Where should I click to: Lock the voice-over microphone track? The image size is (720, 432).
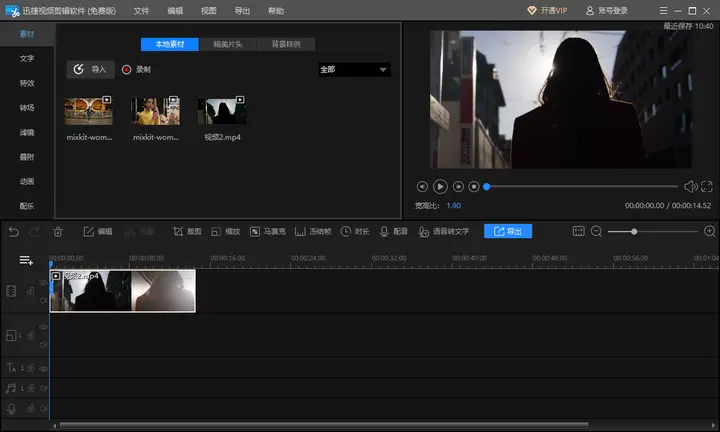(31, 408)
